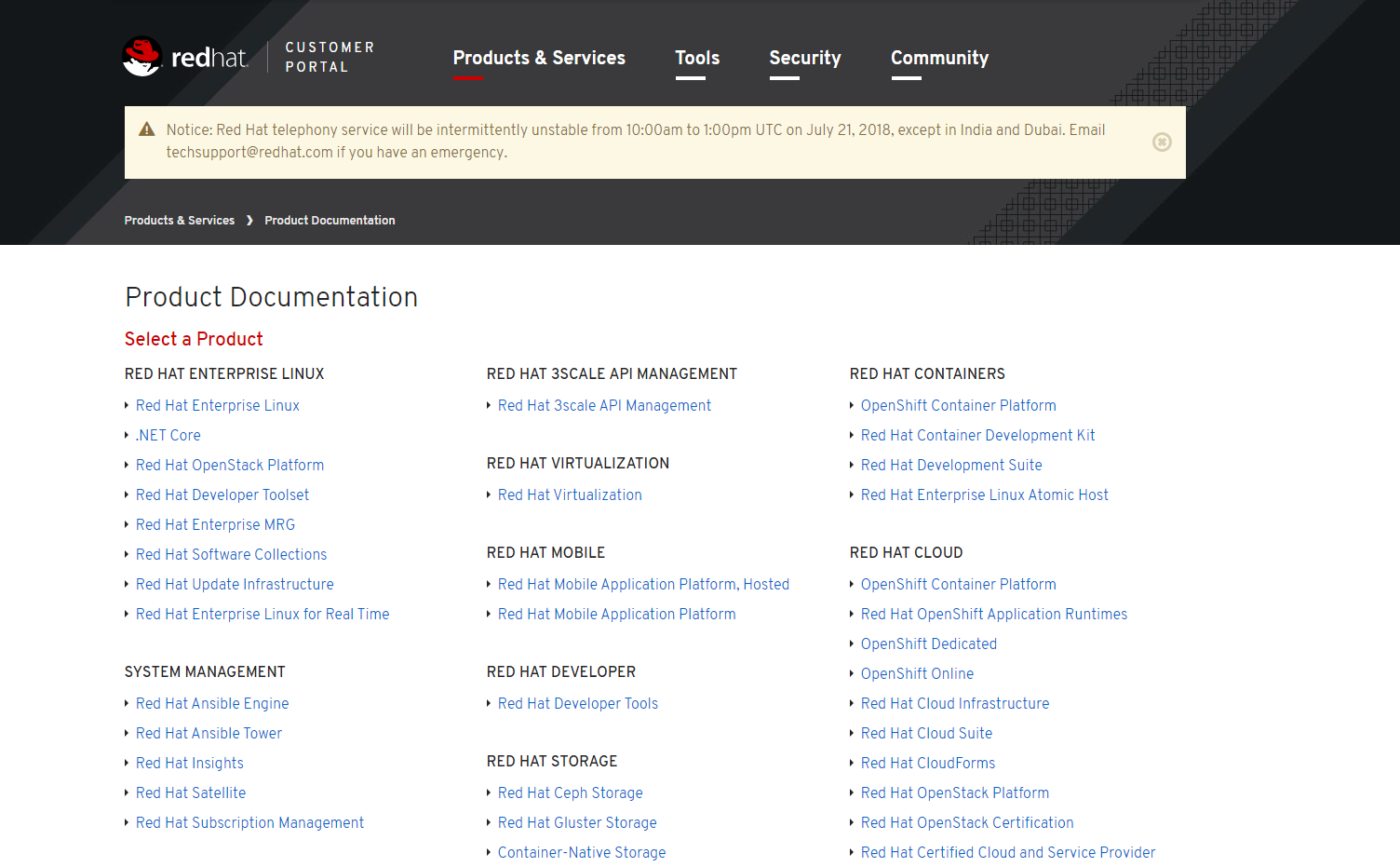
Task: Dismiss the telephony notice banner
Action: 1162,142
